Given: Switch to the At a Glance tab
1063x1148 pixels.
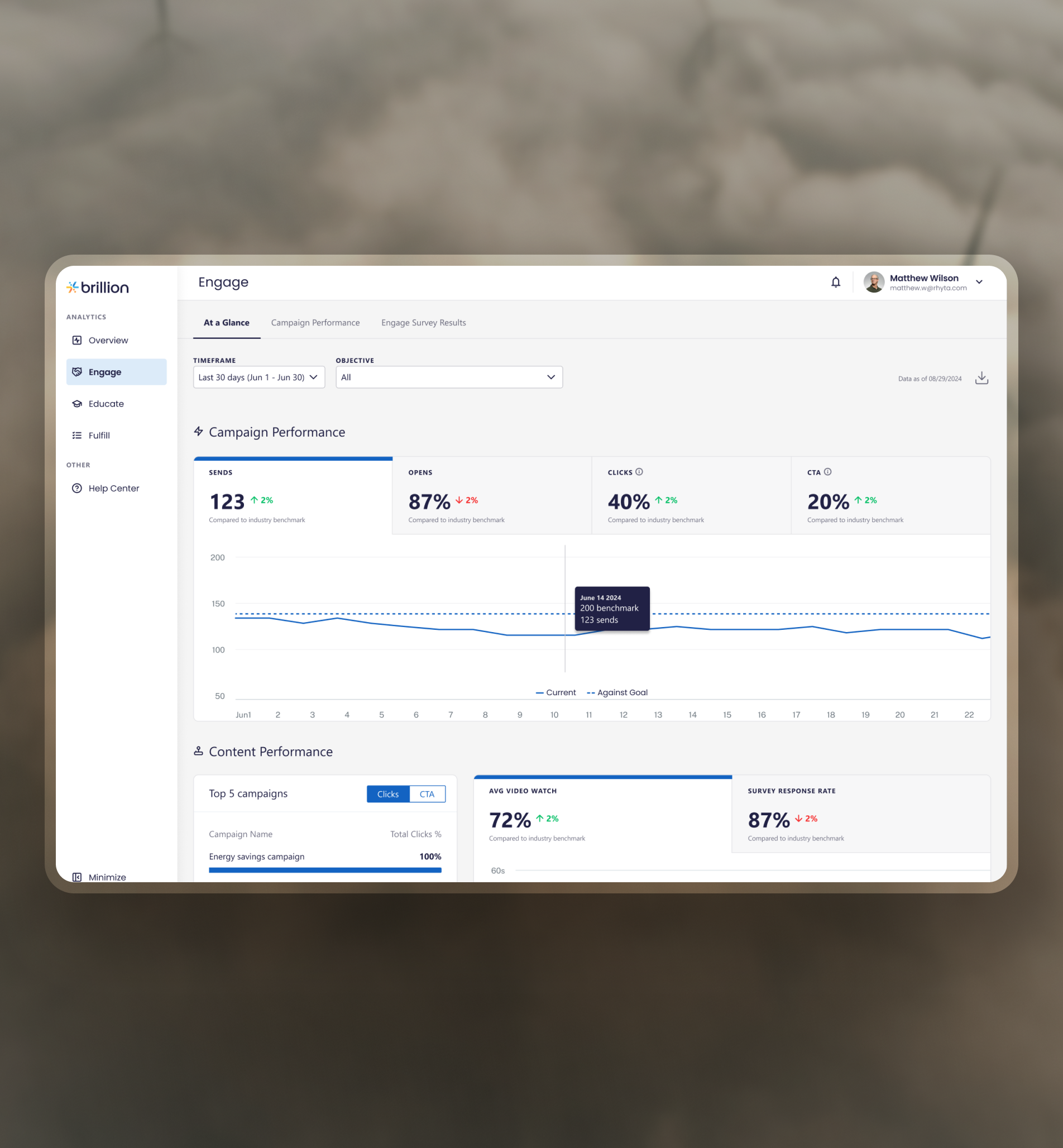Looking at the screenshot, I should click(227, 323).
